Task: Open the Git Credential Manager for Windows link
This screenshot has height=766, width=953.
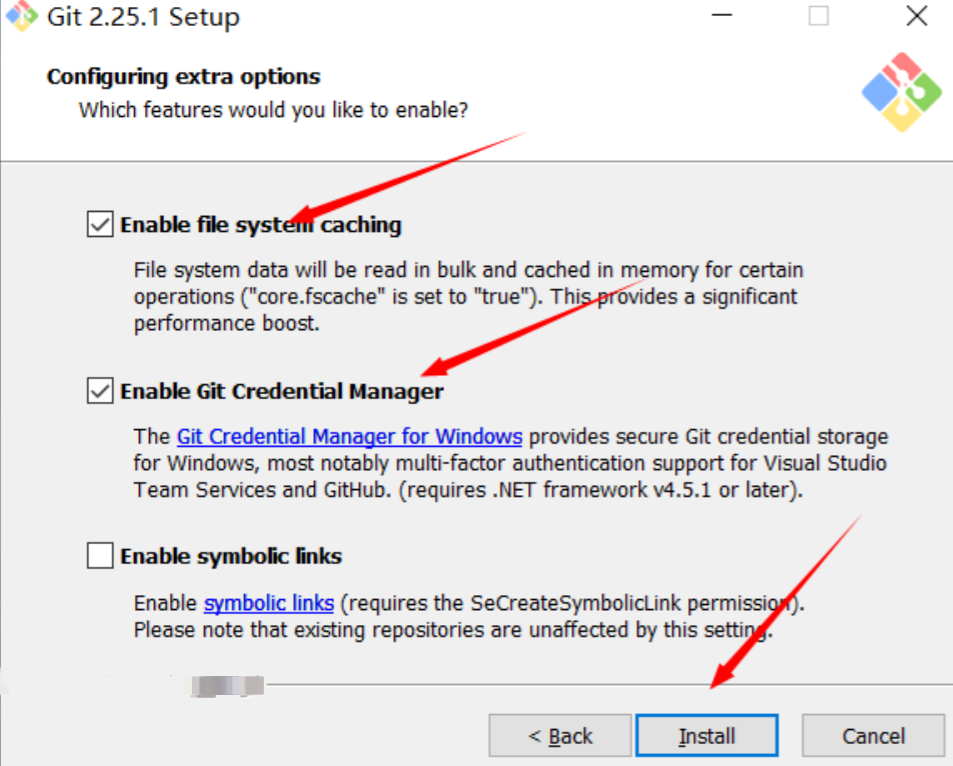Action: pyautogui.click(x=349, y=437)
